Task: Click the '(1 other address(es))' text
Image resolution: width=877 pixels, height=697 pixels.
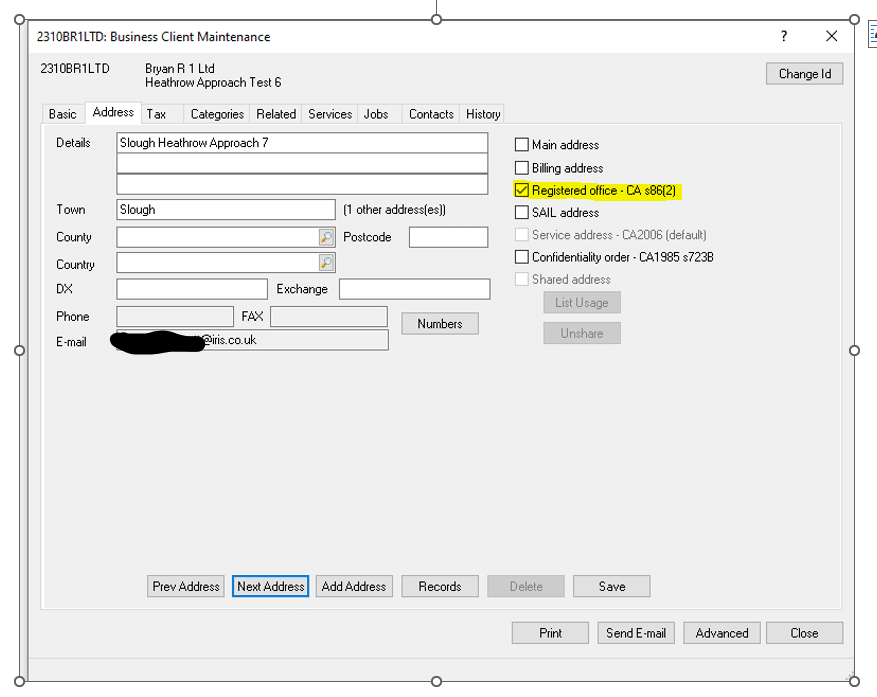Action: click(394, 210)
